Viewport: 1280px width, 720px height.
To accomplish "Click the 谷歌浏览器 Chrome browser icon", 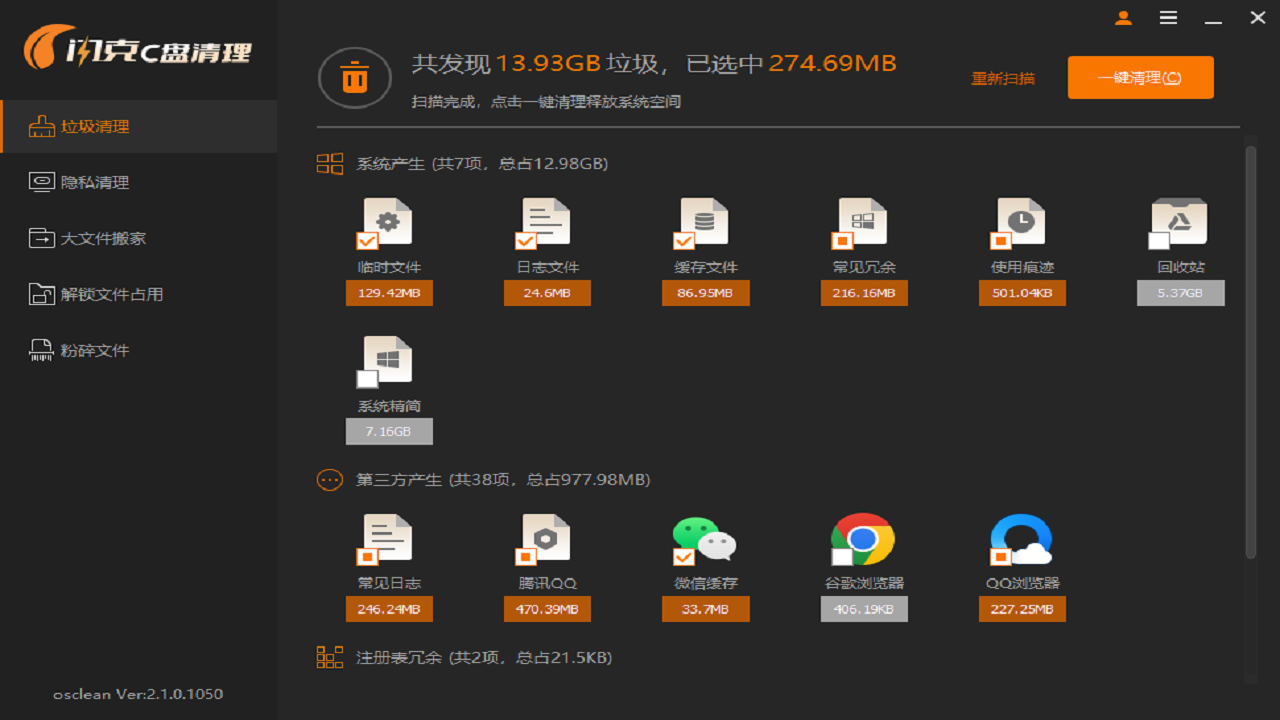I will point(863,538).
